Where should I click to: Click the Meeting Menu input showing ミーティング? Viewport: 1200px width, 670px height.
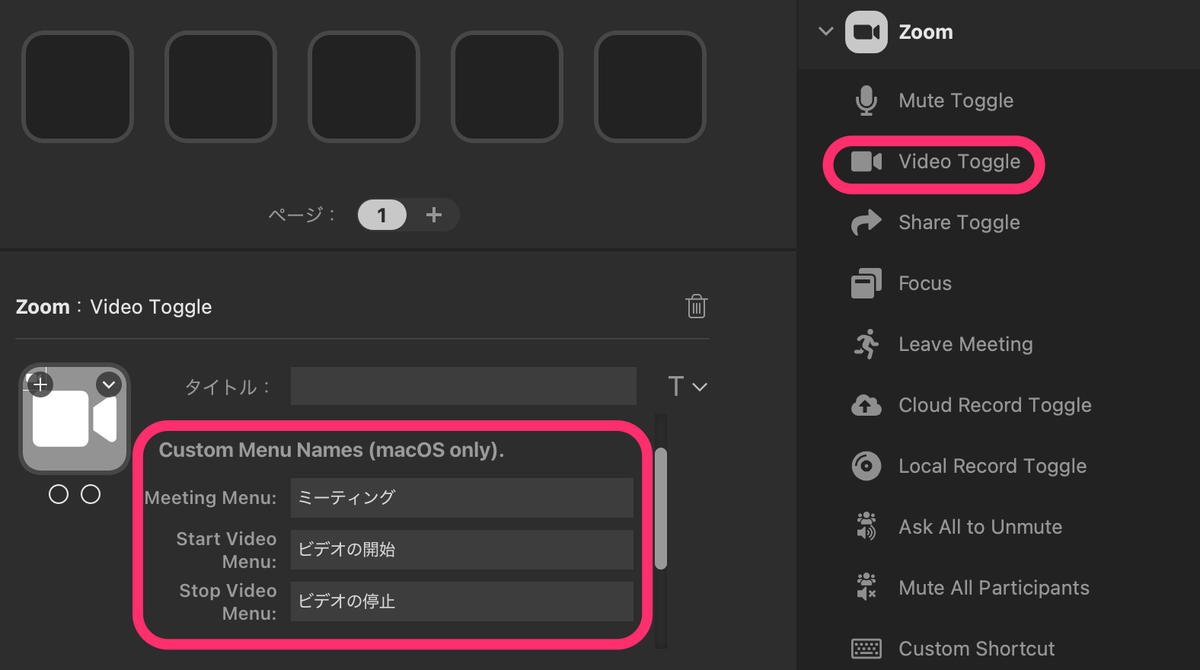pyautogui.click(x=461, y=497)
